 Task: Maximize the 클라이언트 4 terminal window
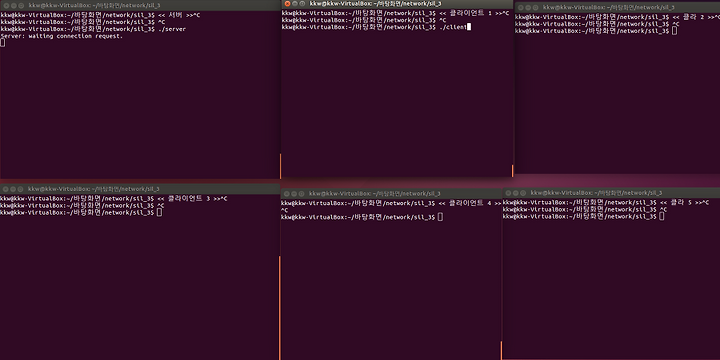point(302,194)
